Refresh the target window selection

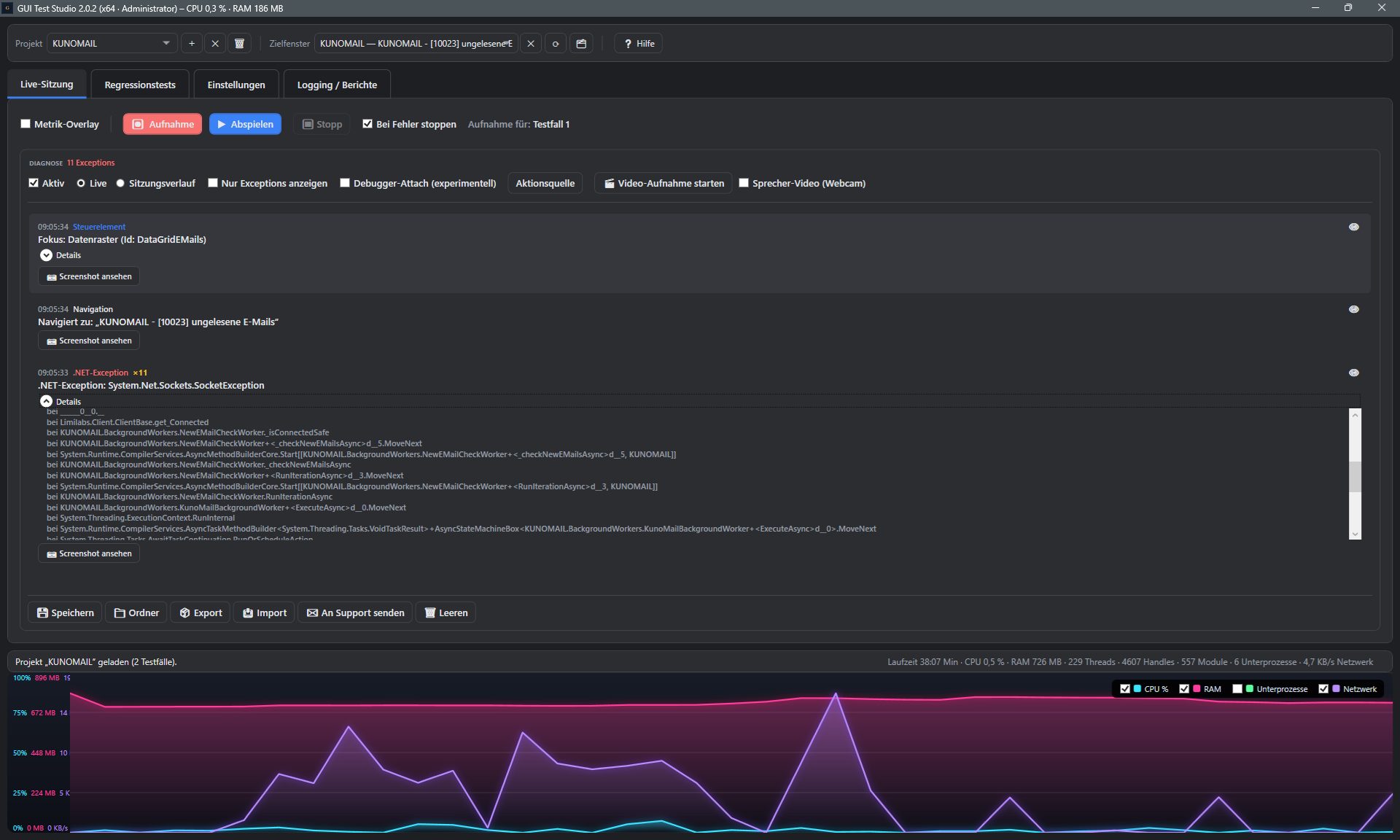pos(556,44)
